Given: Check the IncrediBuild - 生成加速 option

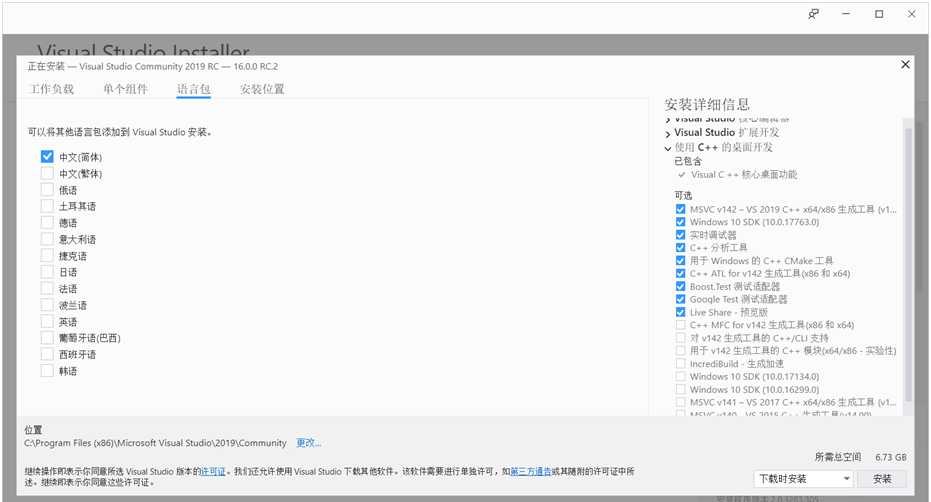Looking at the screenshot, I should [x=680, y=364].
